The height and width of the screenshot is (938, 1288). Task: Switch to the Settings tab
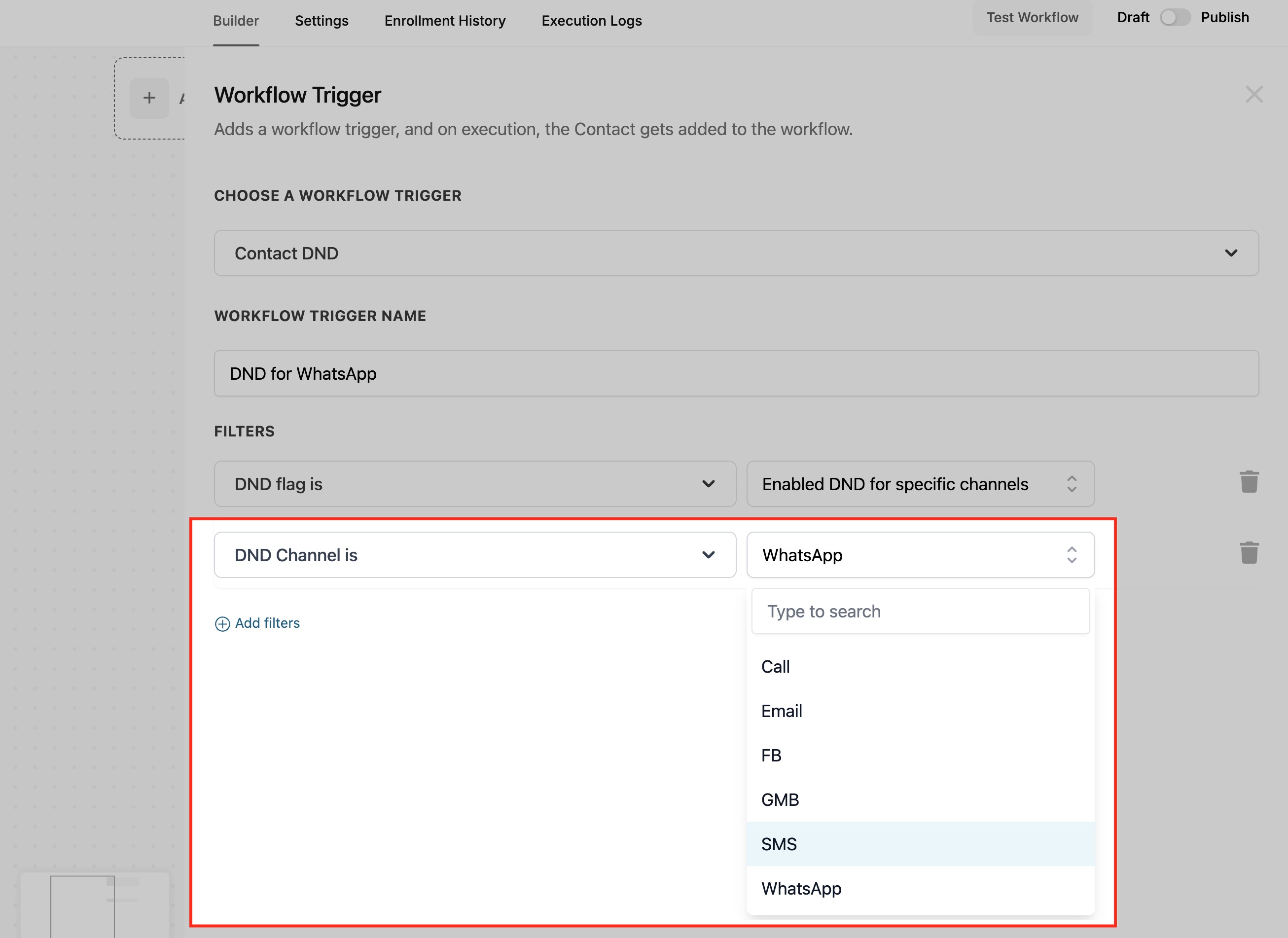pos(322,21)
